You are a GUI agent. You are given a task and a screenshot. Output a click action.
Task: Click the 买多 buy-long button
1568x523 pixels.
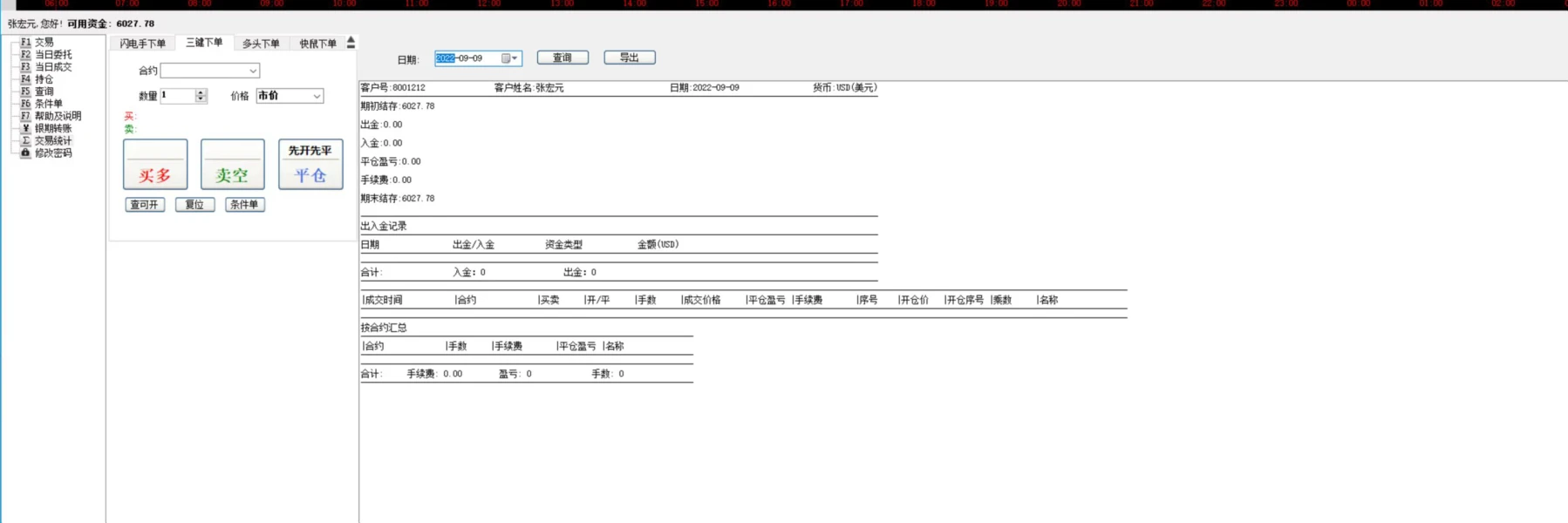click(x=155, y=164)
